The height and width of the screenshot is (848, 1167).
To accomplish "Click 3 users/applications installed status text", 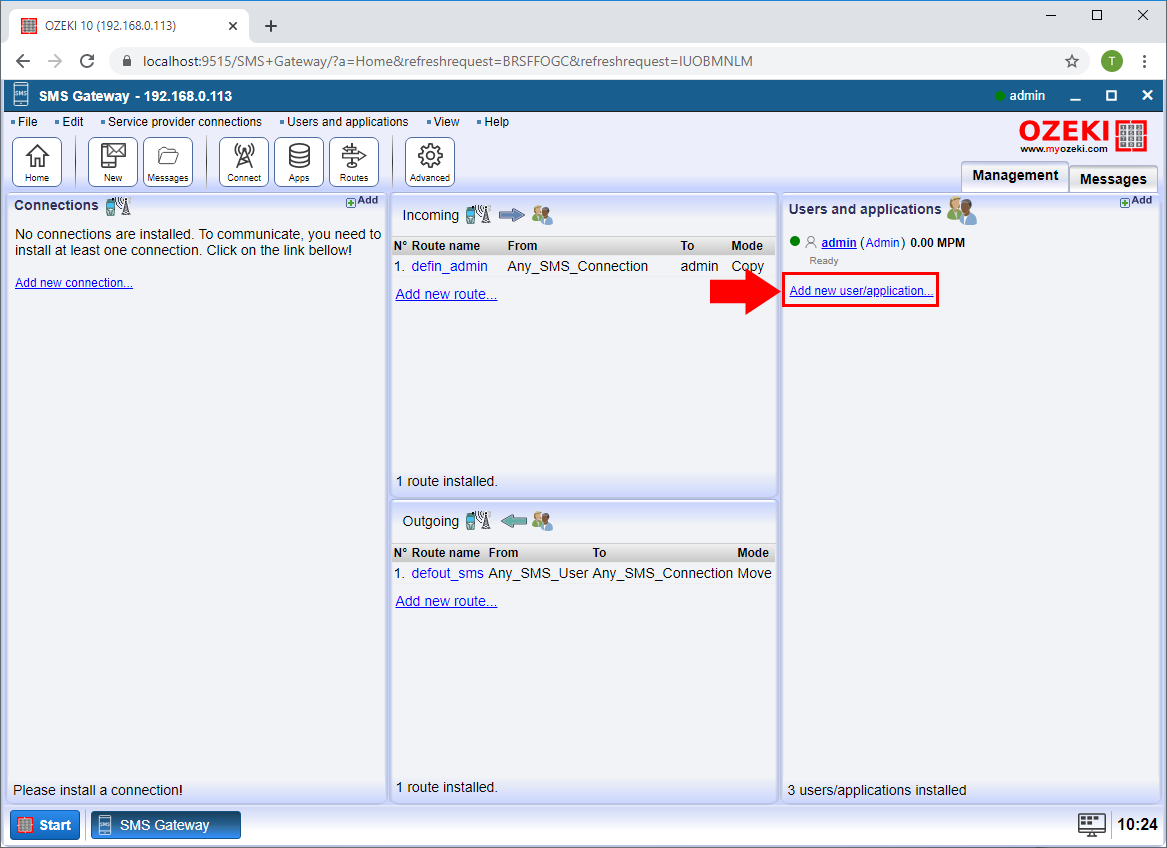I will [877, 790].
